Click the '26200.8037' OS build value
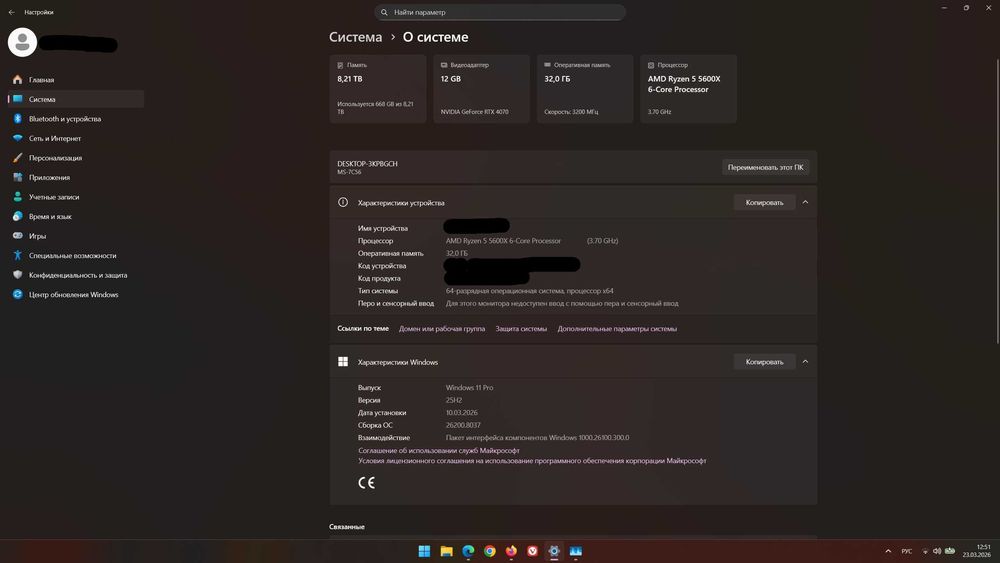This screenshot has height=563, width=1000. [463, 425]
